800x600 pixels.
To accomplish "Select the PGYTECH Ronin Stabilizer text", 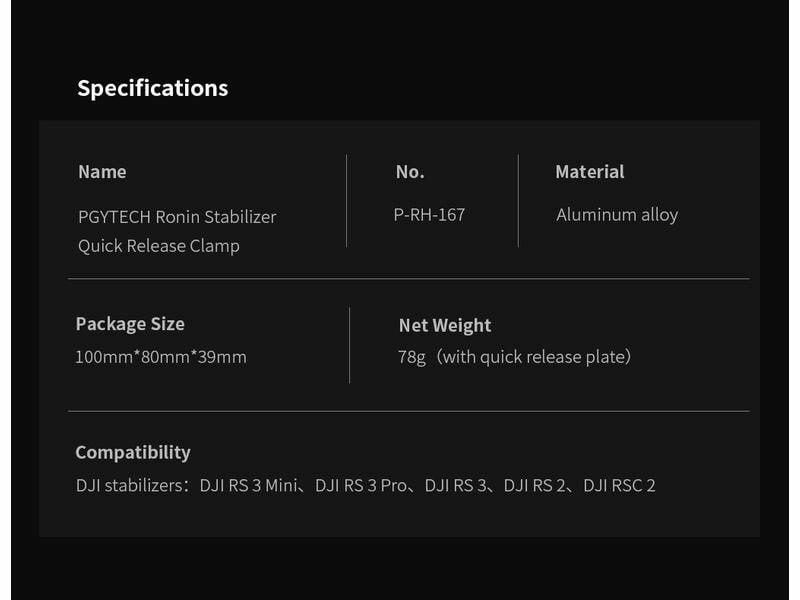I will tap(177, 216).
